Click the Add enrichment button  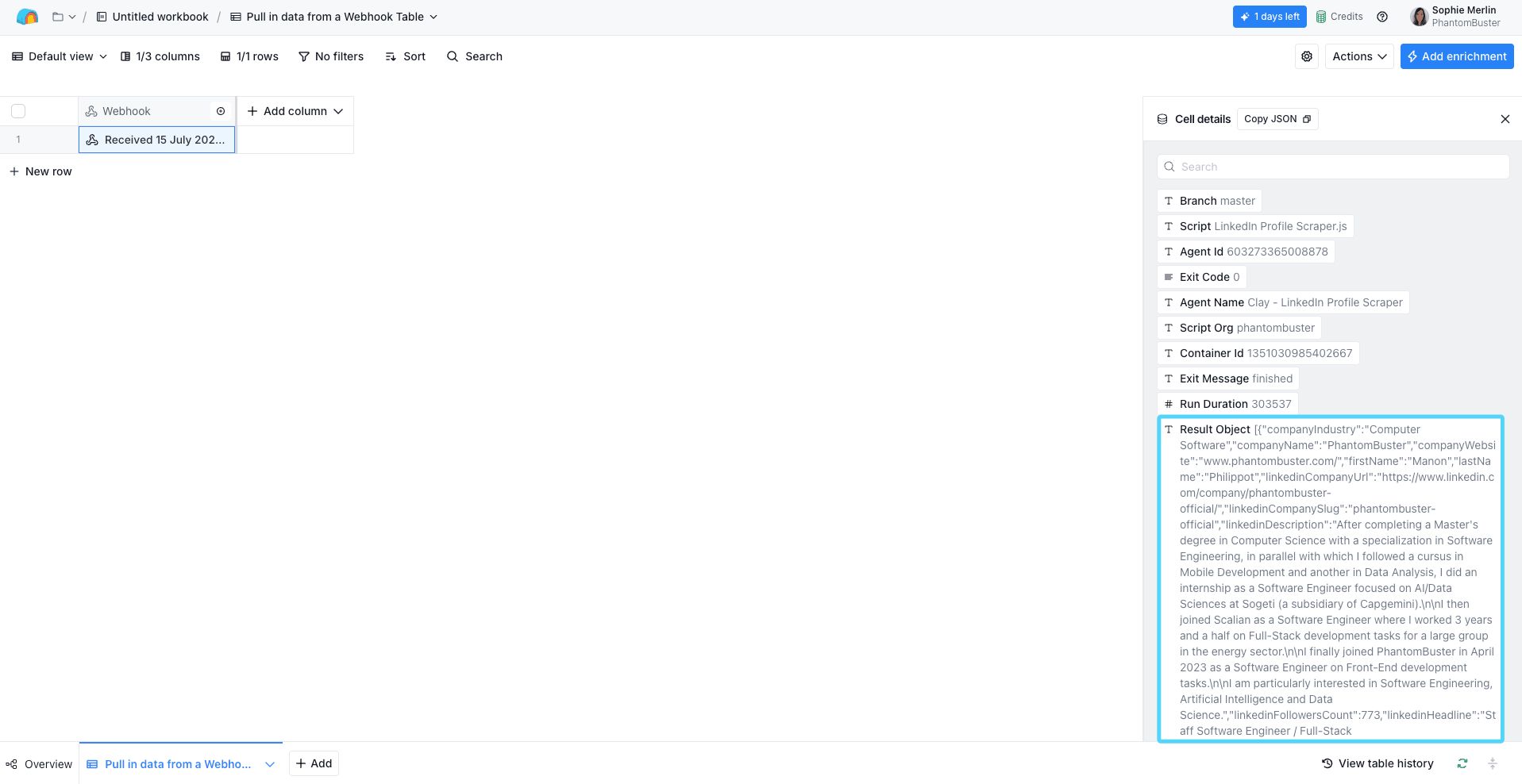click(1457, 56)
